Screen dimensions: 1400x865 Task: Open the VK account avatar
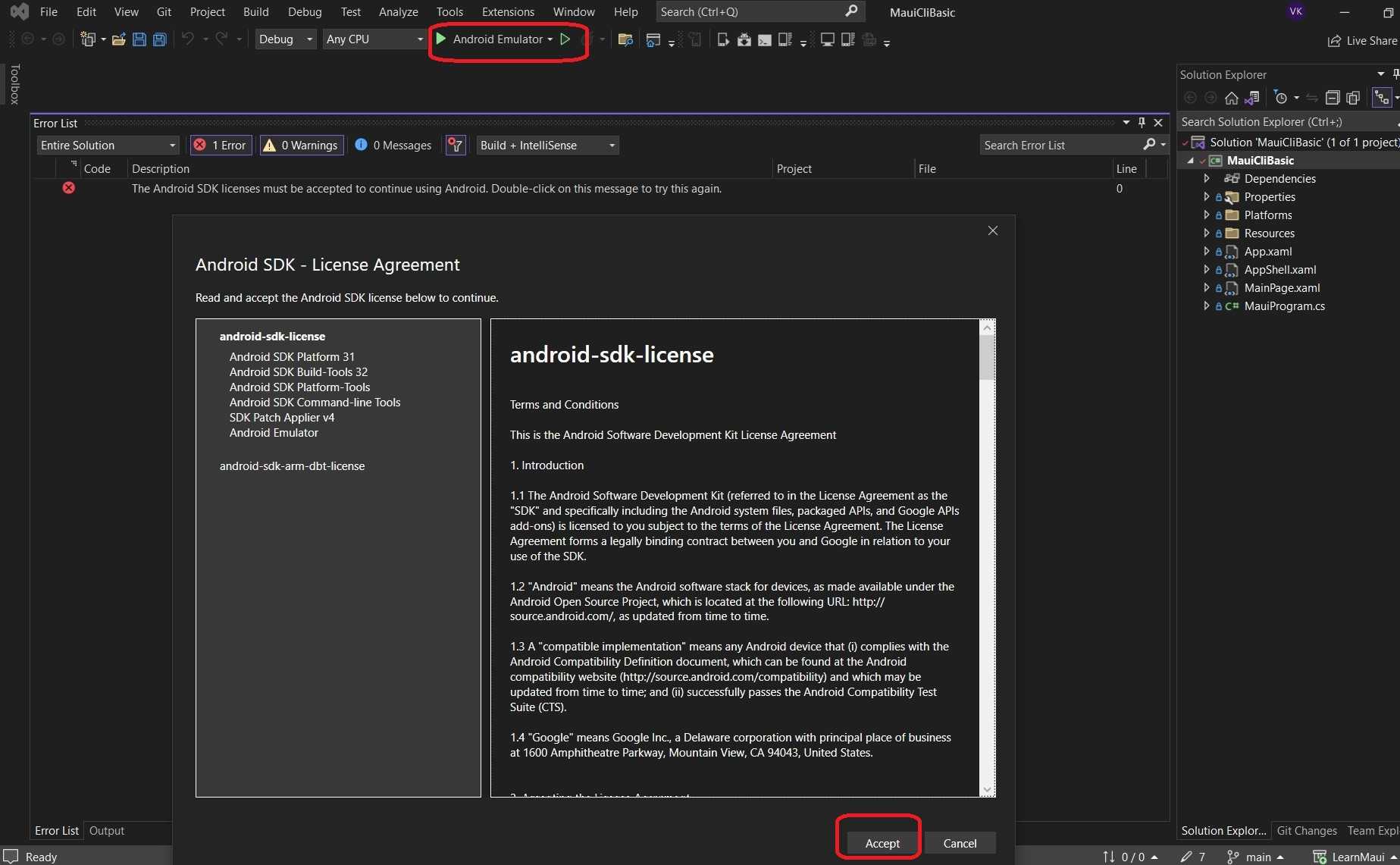tap(1296, 11)
